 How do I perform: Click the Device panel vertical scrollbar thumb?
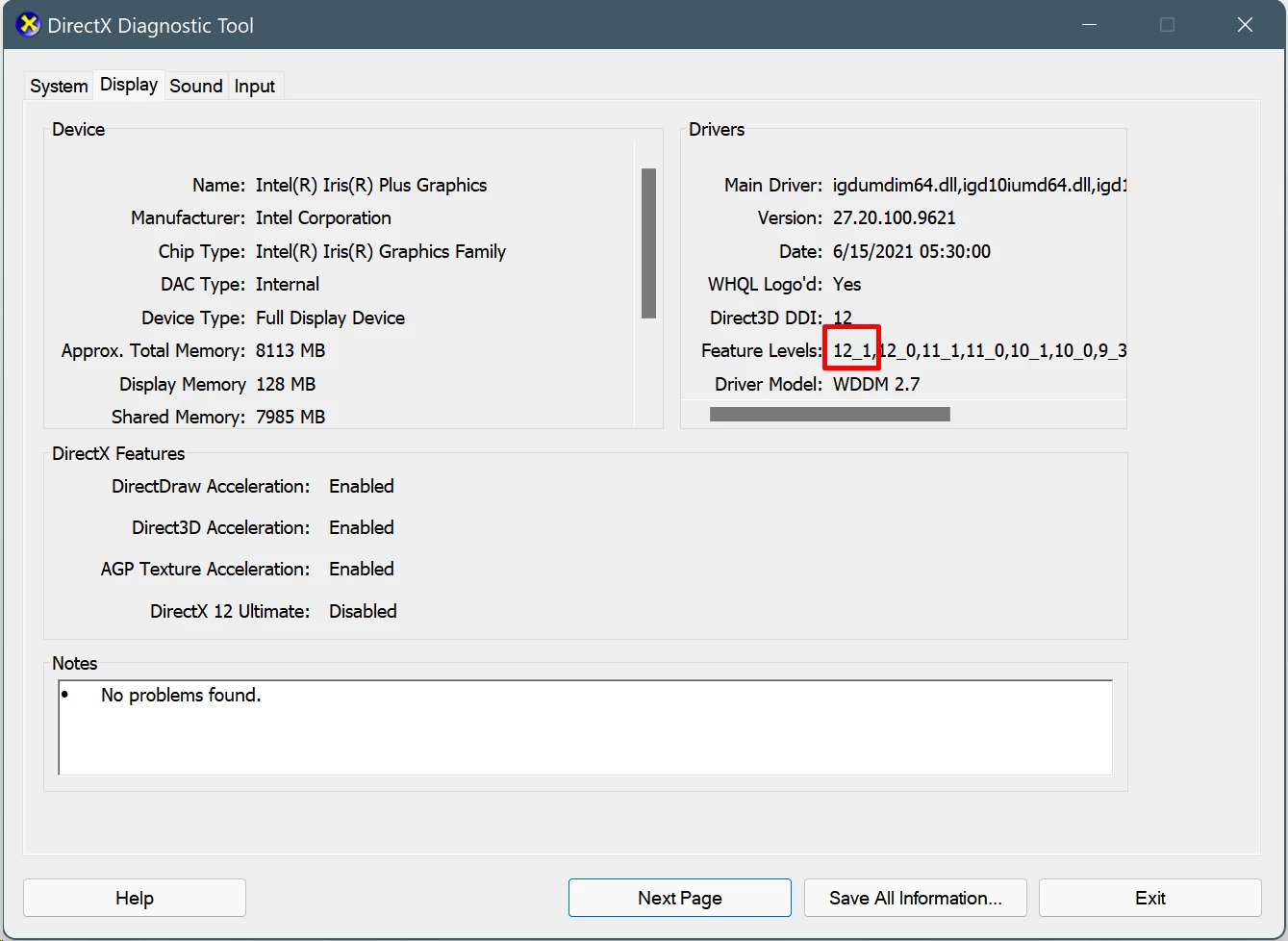(648, 243)
